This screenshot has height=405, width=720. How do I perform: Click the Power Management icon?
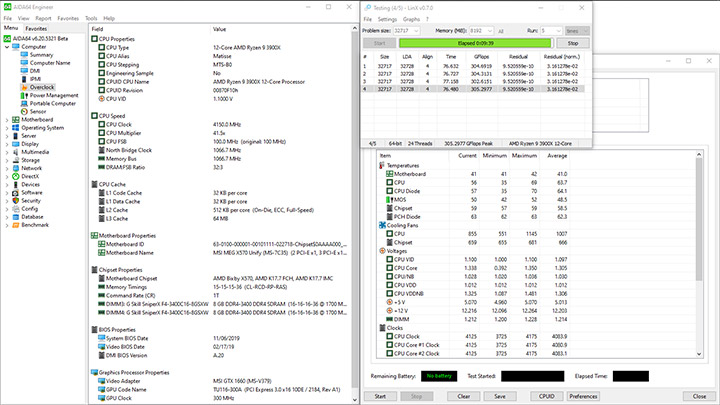pos(25,95)
